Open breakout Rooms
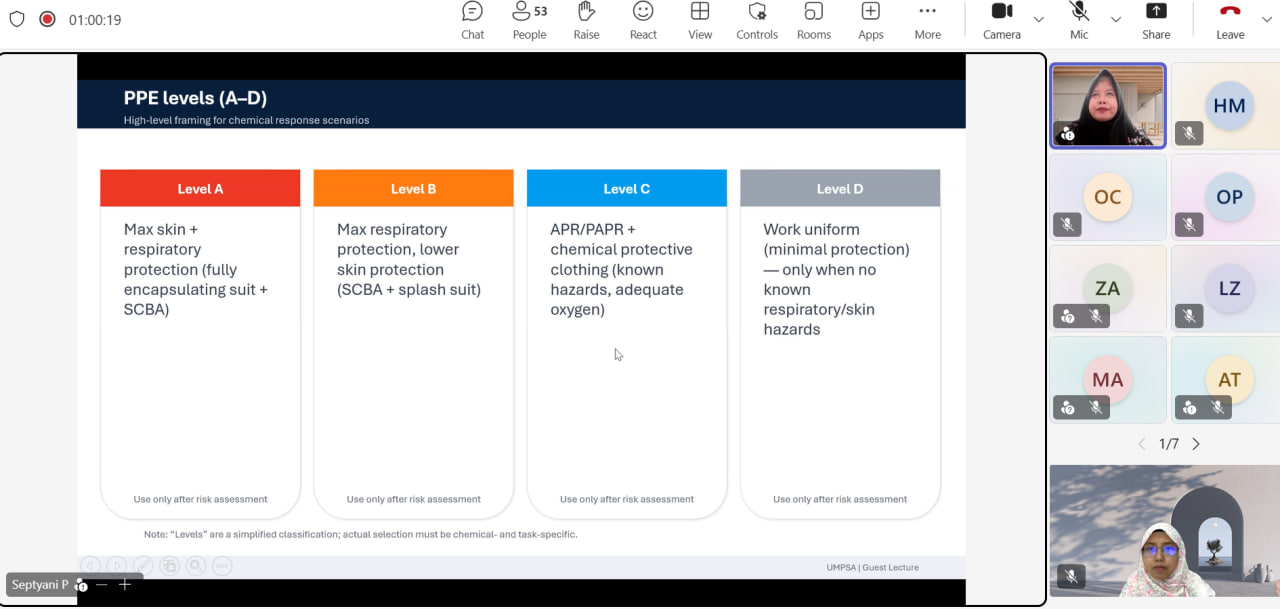 [x=813, y=21]
